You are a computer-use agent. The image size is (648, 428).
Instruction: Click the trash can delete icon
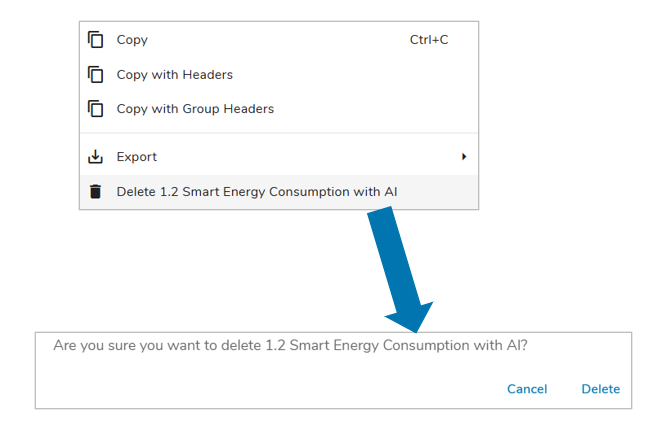(96, 191)
